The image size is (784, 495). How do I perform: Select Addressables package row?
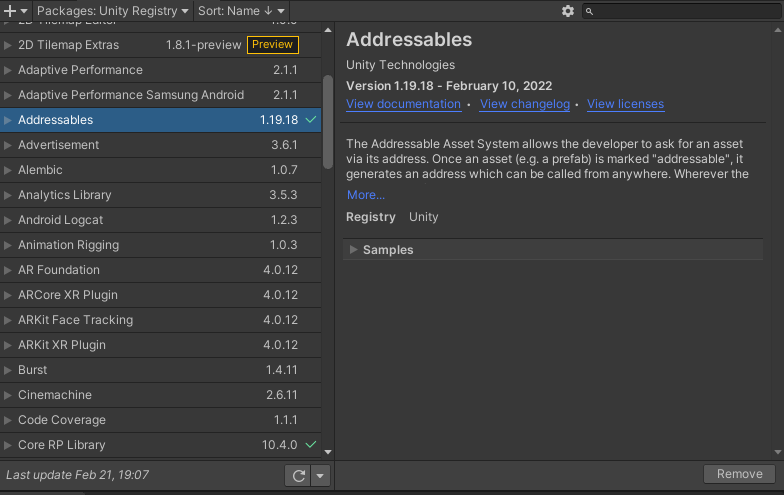pos(160,120)
